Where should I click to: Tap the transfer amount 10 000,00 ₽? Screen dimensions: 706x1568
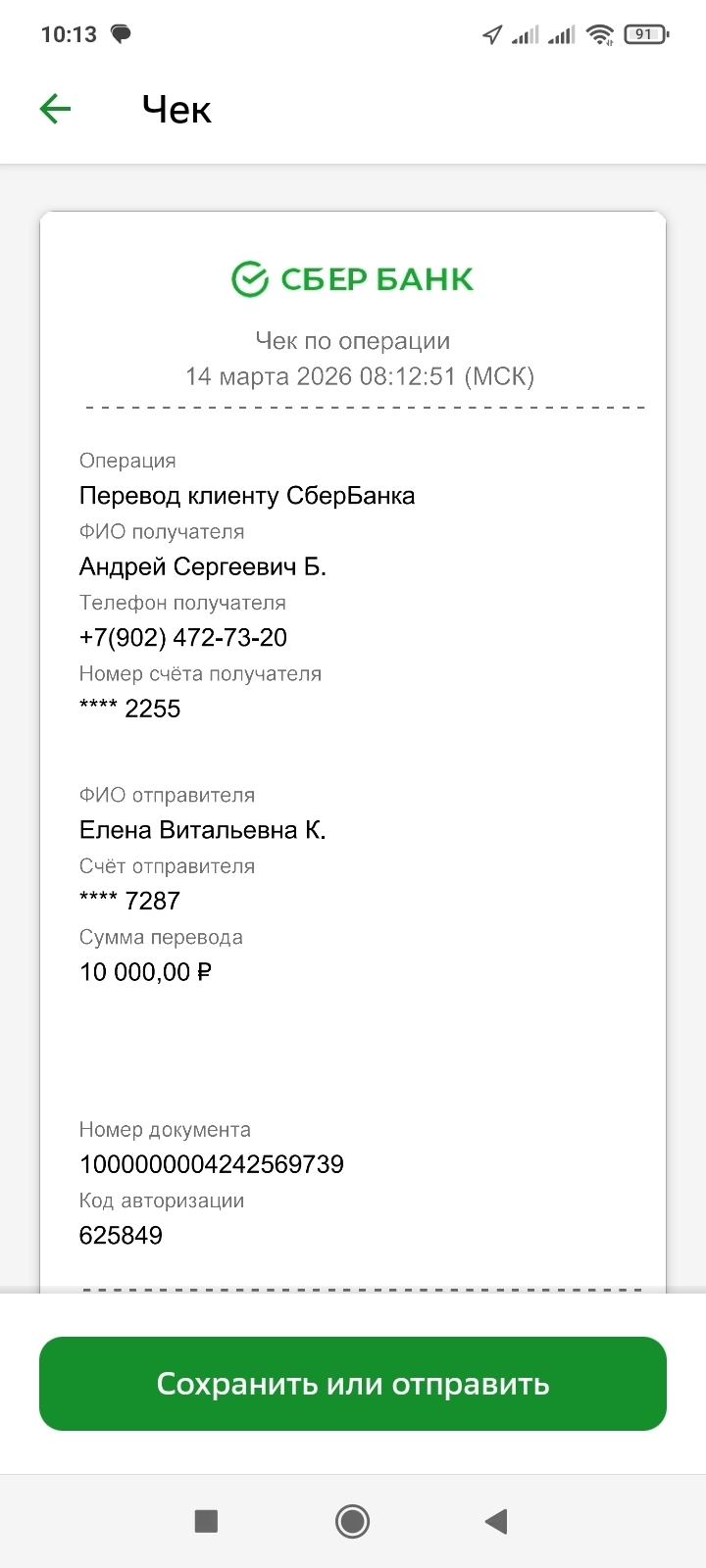click(145, 972)
